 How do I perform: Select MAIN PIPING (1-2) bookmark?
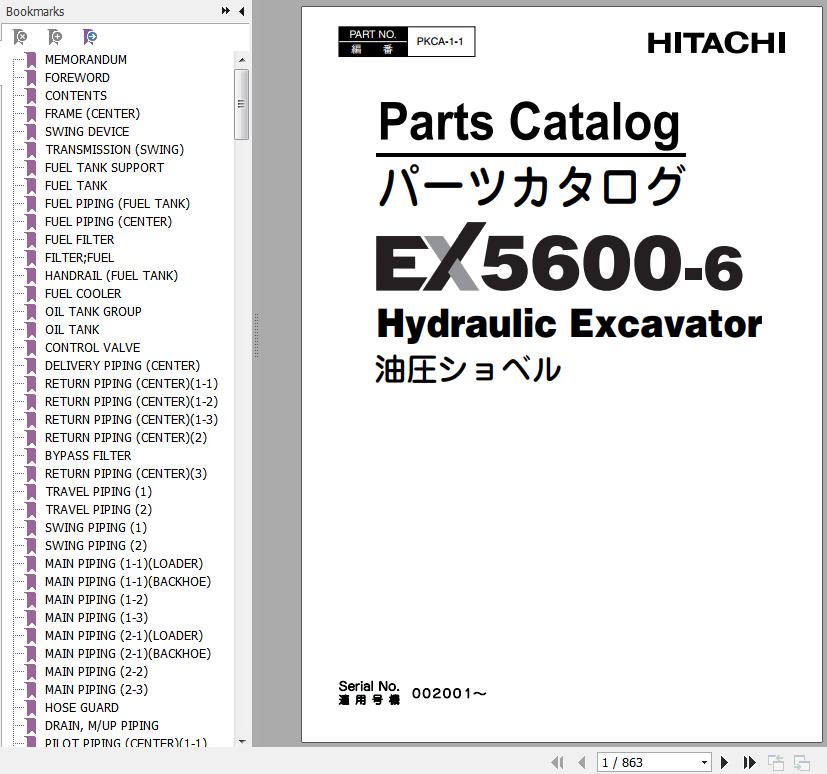(x=97, y=599)
